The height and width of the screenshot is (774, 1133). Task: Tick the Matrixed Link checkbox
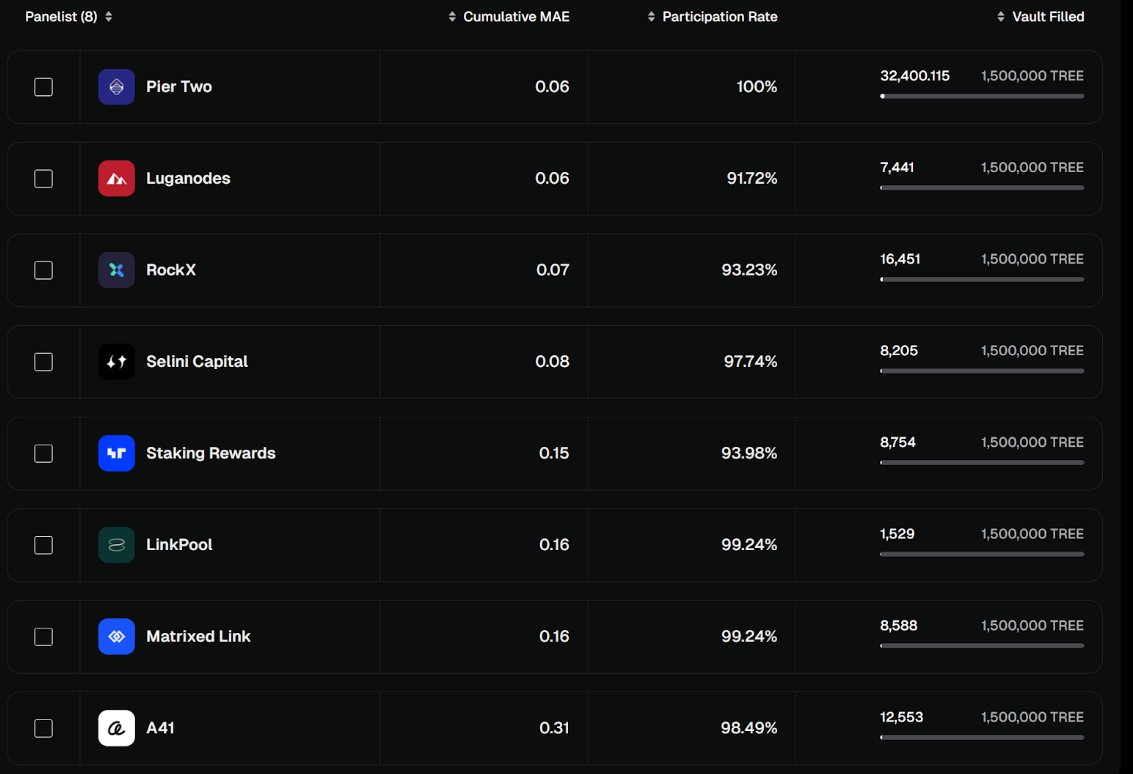[x=43, y=637]
